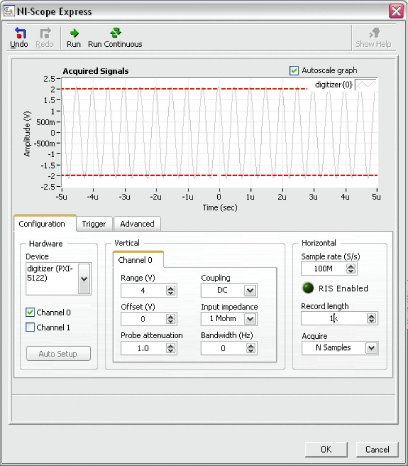Screen dimensions: 408x466
Task: Click the Auto Setup button
Action: coord(58,354)
